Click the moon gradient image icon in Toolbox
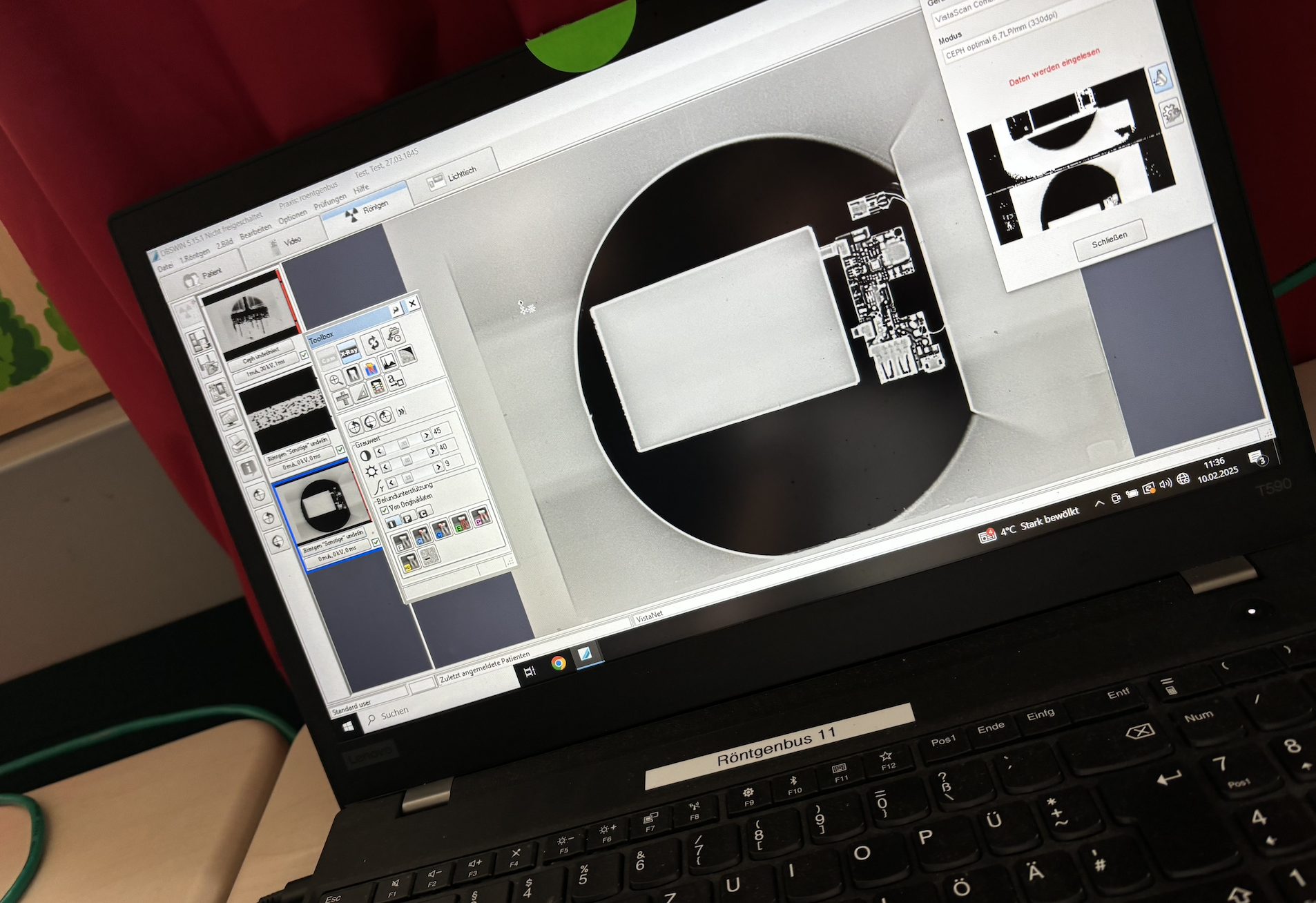1316x903 pixels. pos(406,356)
